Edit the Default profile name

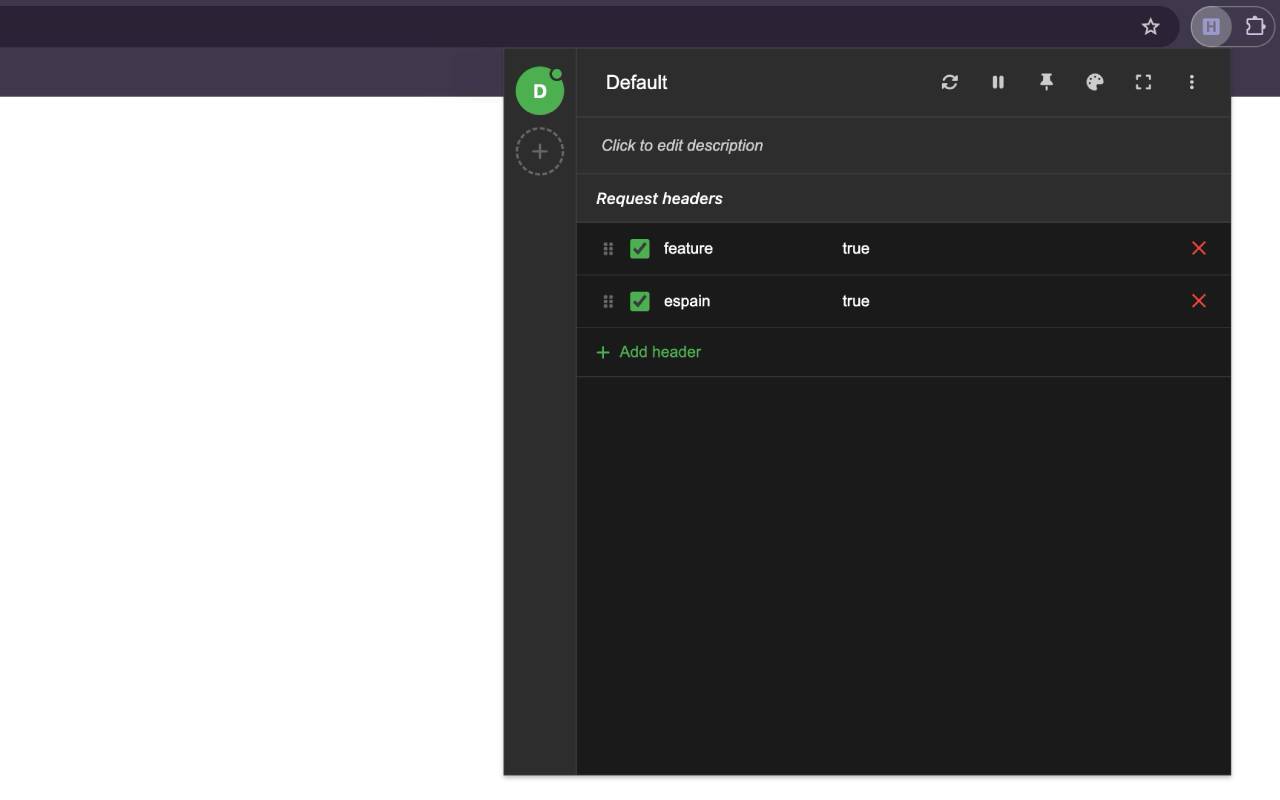pos(637,82)
